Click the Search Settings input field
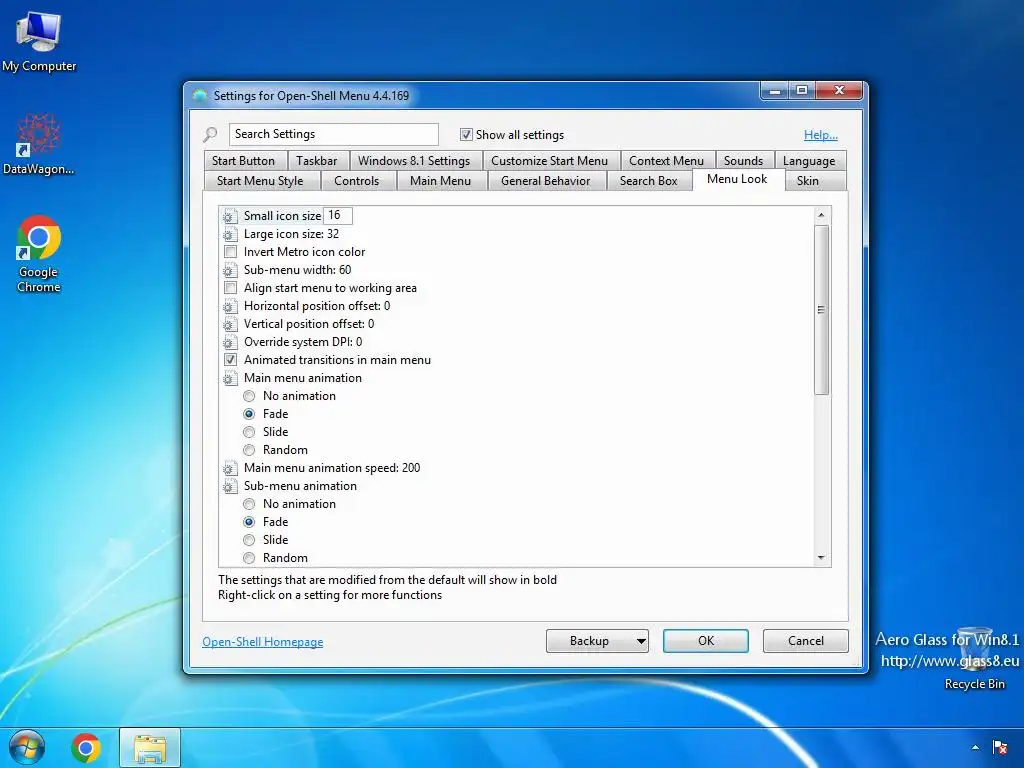This screenshot has width=1024, height=768. coord(334,134)
